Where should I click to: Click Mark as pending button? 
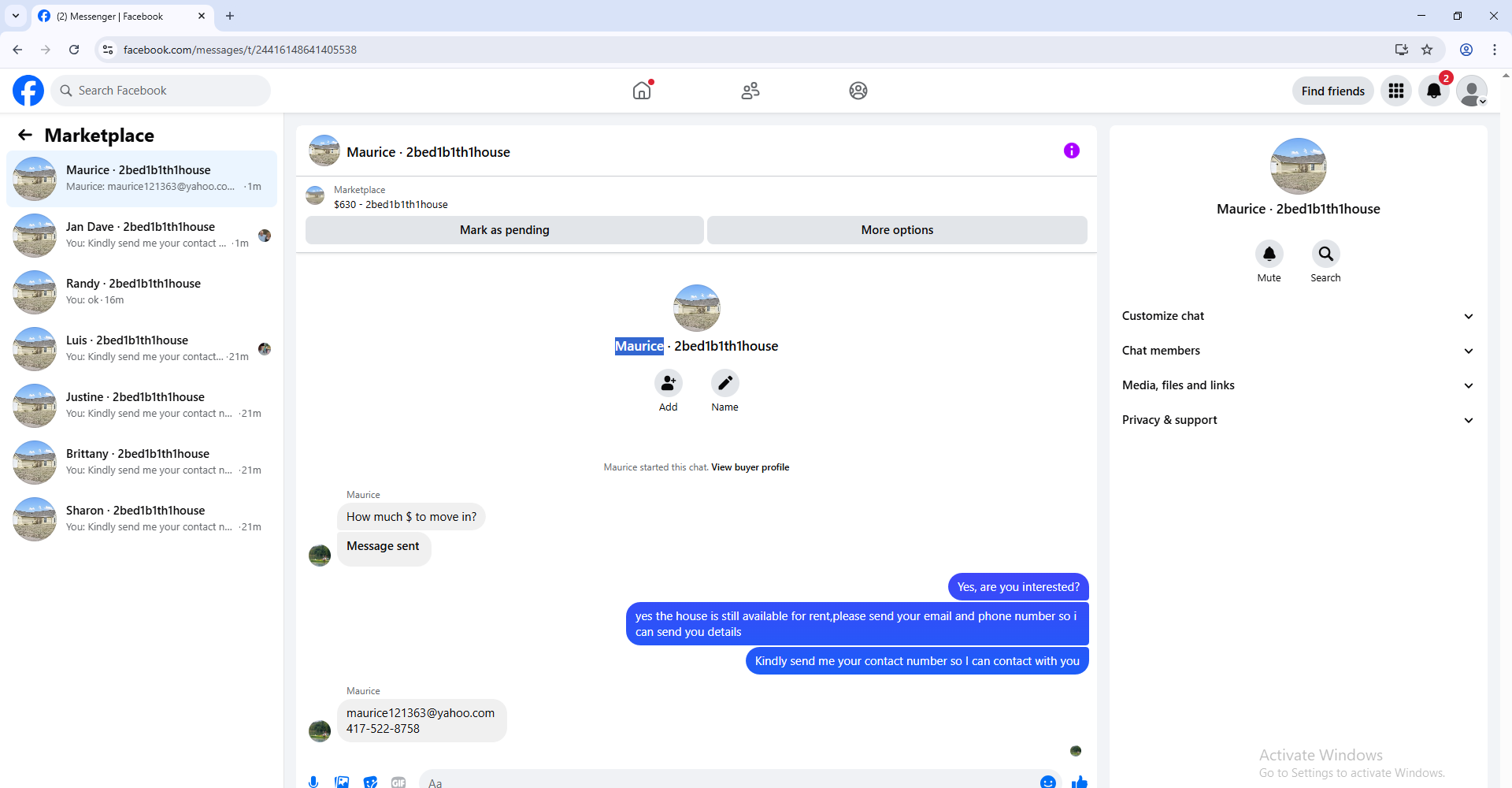[505, 230]
